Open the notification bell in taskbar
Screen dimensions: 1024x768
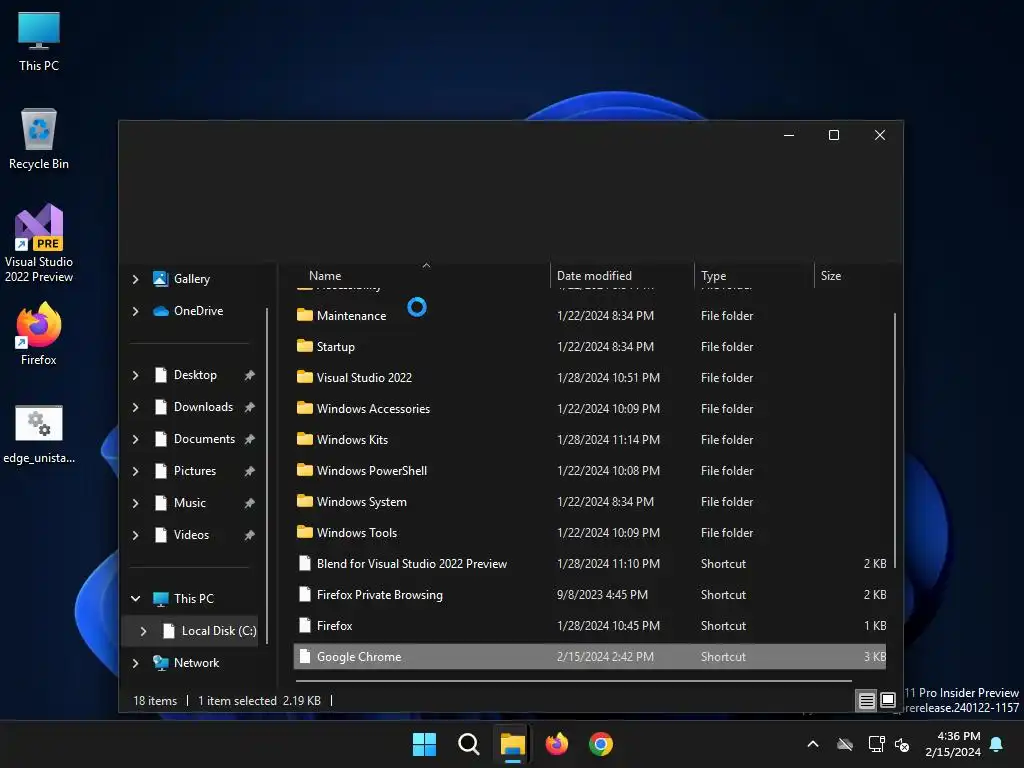click(997, 744)
